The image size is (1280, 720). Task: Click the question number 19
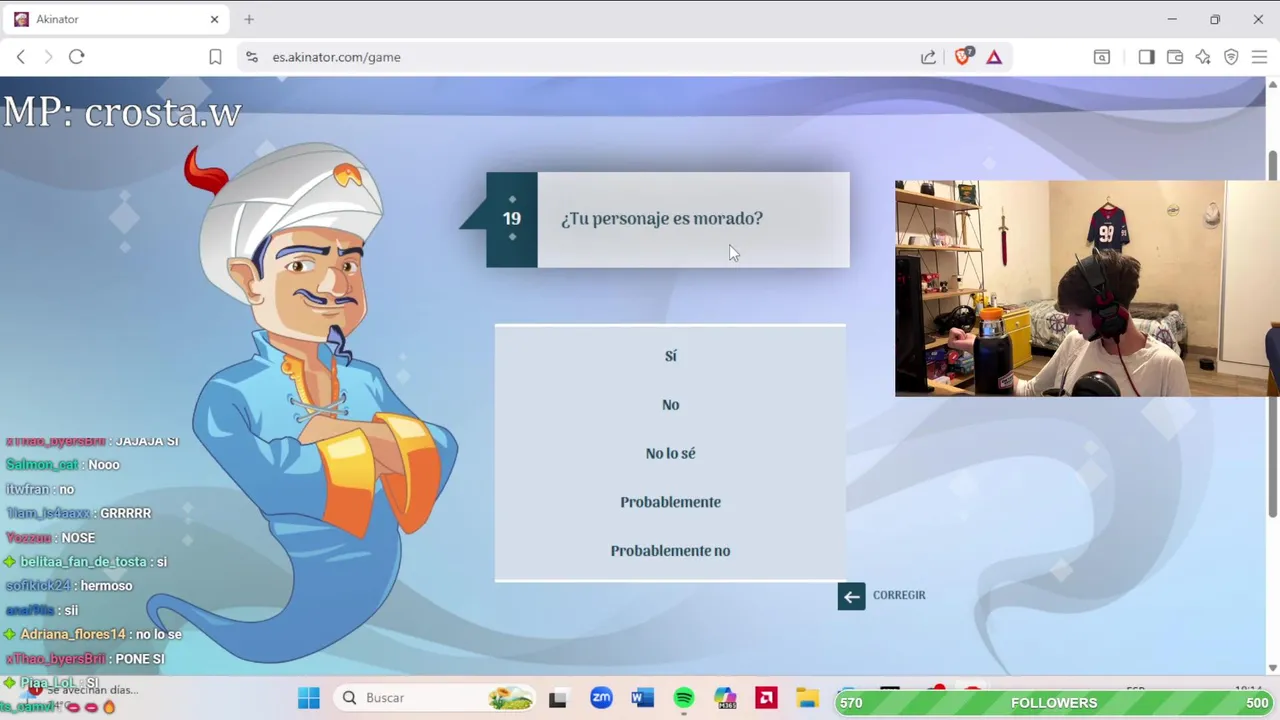[x=512, y=219]
